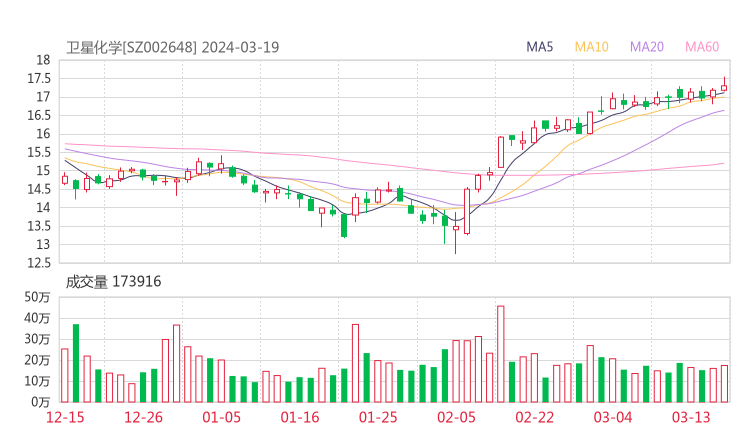Click the MA60 legend label
740x440 pixels.
(702, 47)
